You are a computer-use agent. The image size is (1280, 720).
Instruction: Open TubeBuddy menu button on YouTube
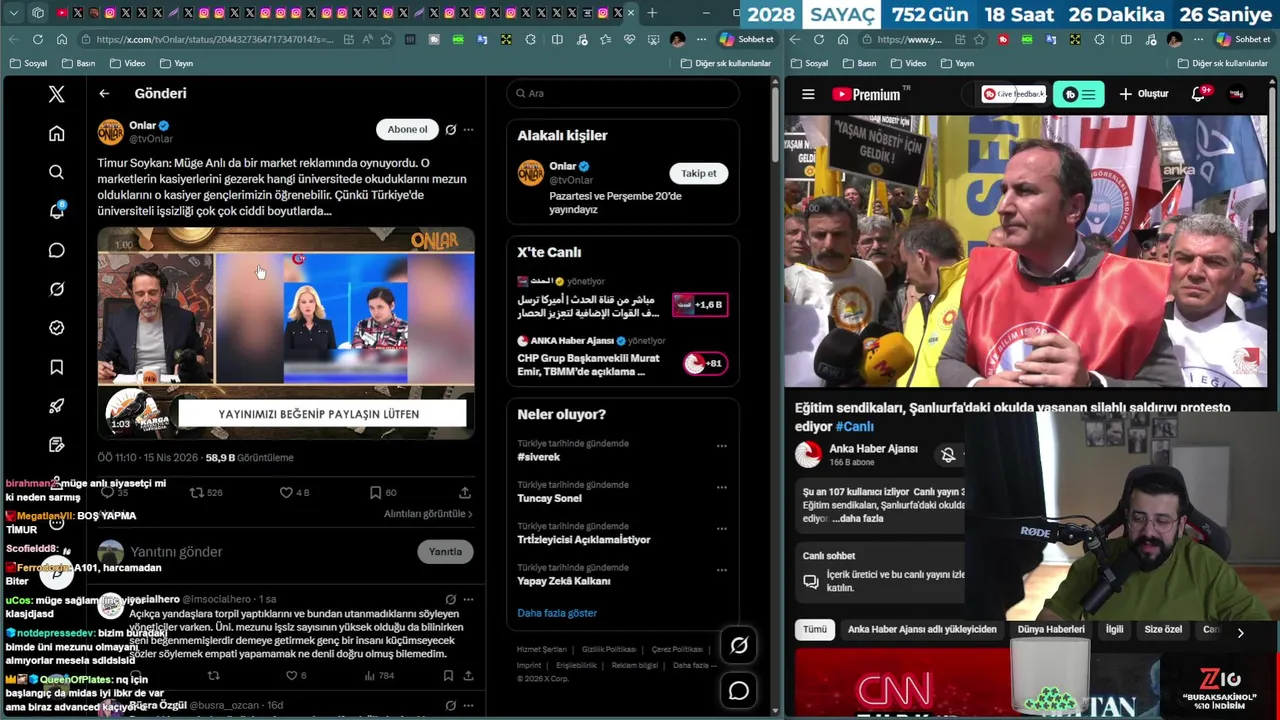tap(1079, 94)
